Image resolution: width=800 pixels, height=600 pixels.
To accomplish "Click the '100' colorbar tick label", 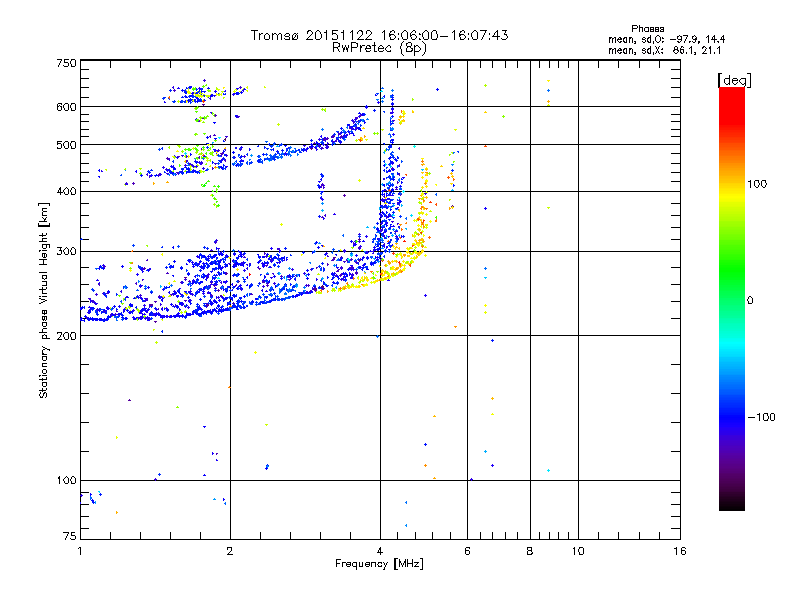I will click(757, 184).
